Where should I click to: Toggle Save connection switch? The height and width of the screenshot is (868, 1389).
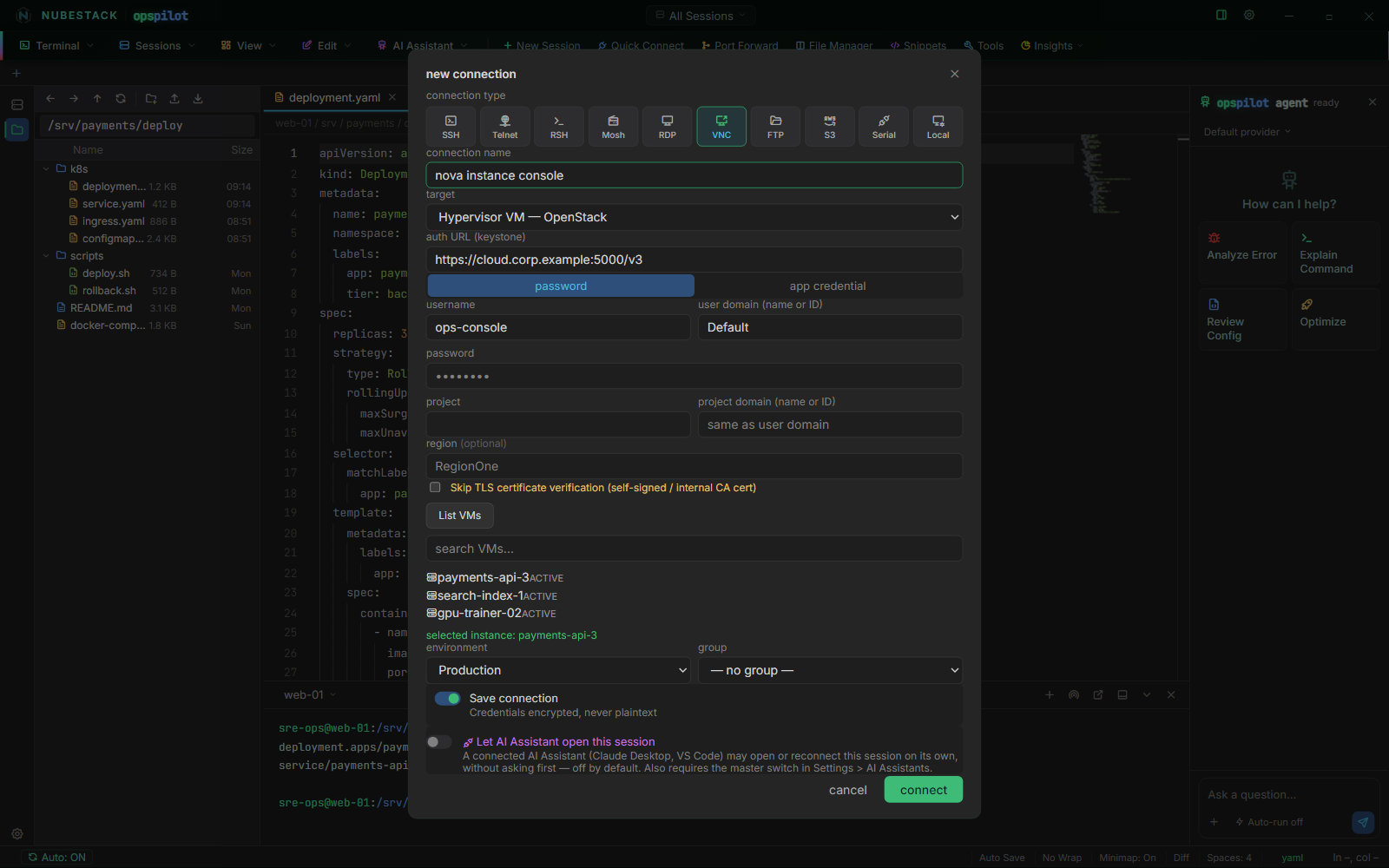pyautogui.click(x=448, y=699)
